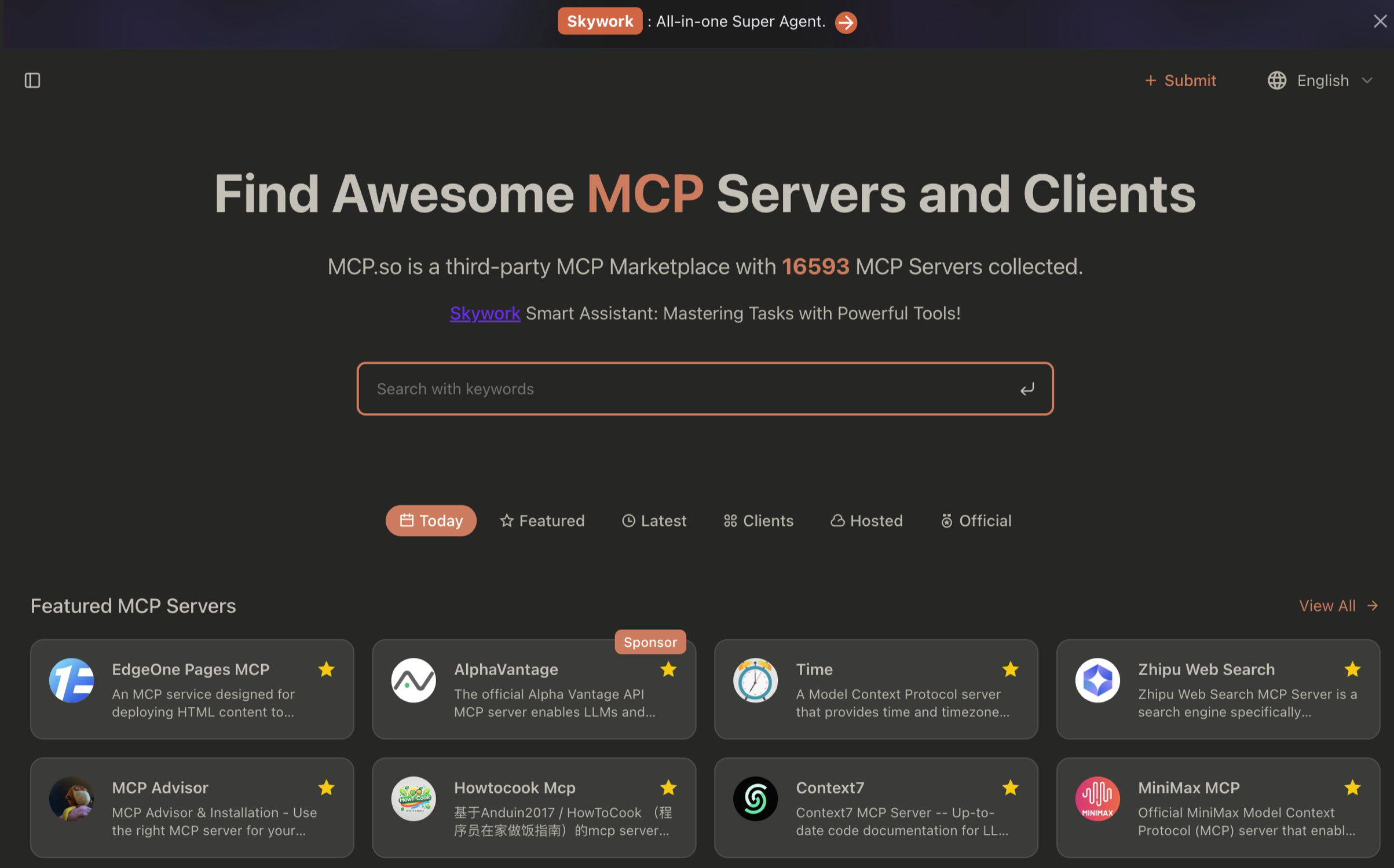
Task: Click the AlphaVantage logo icon
Action: click(413, 680)
